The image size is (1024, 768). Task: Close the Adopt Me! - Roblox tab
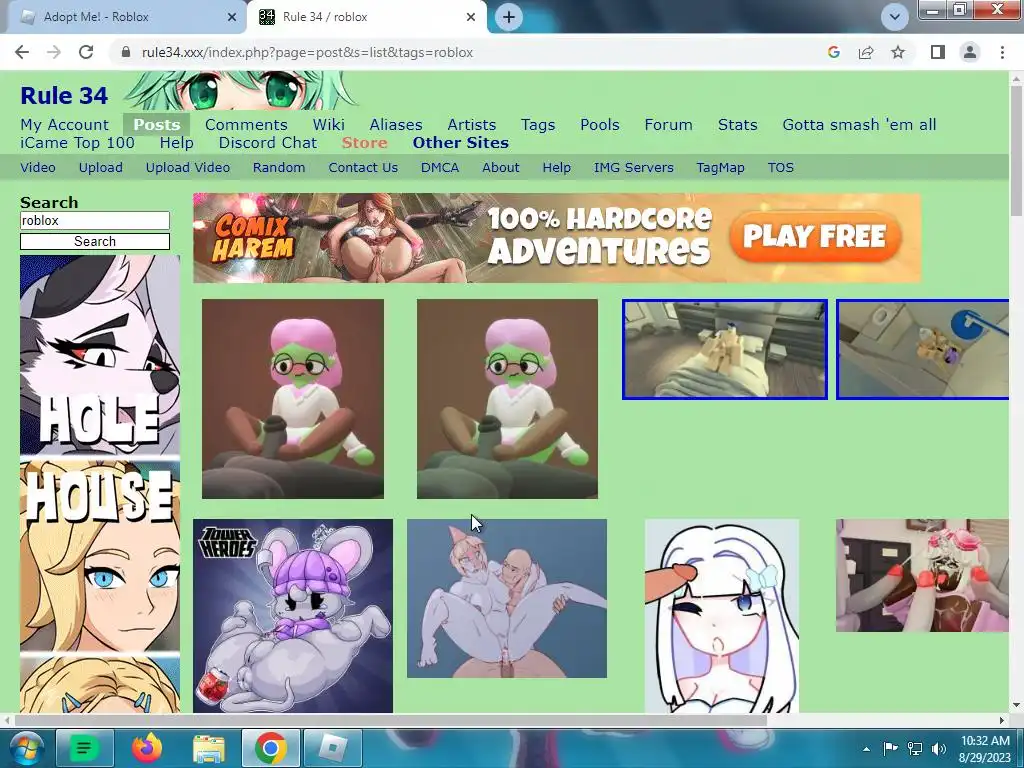[232, 17]
